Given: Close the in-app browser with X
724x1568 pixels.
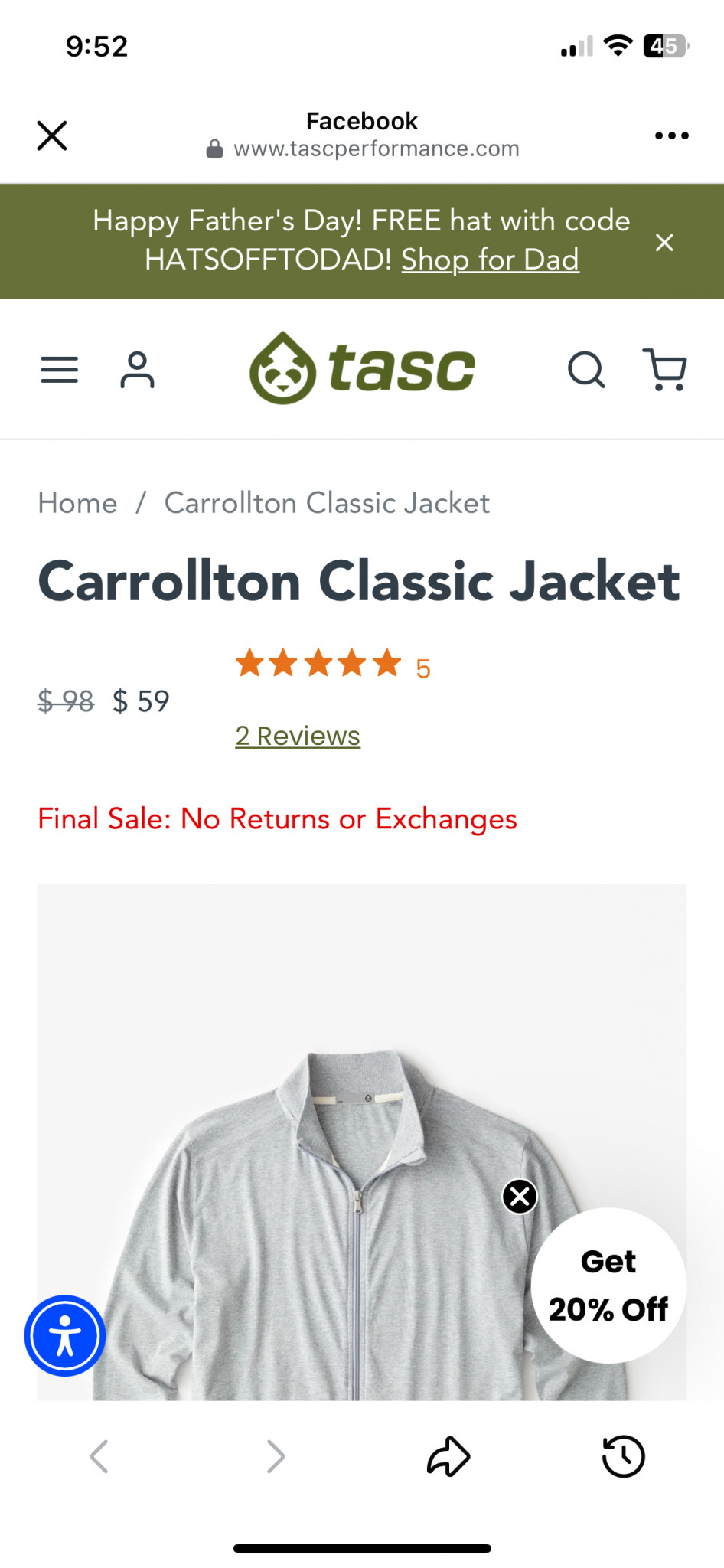Looking at the screenshot, I should [x=52, y=136].
